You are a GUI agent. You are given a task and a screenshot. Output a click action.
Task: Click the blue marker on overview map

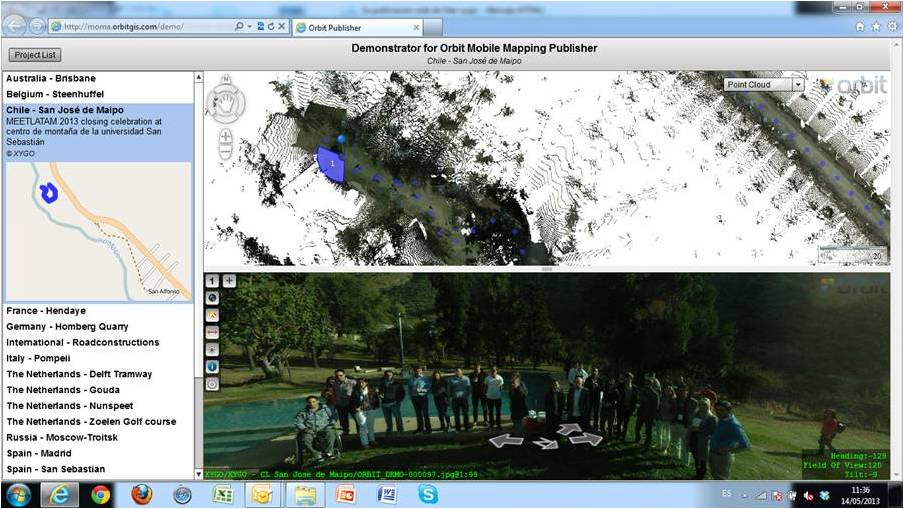point(49,193)
